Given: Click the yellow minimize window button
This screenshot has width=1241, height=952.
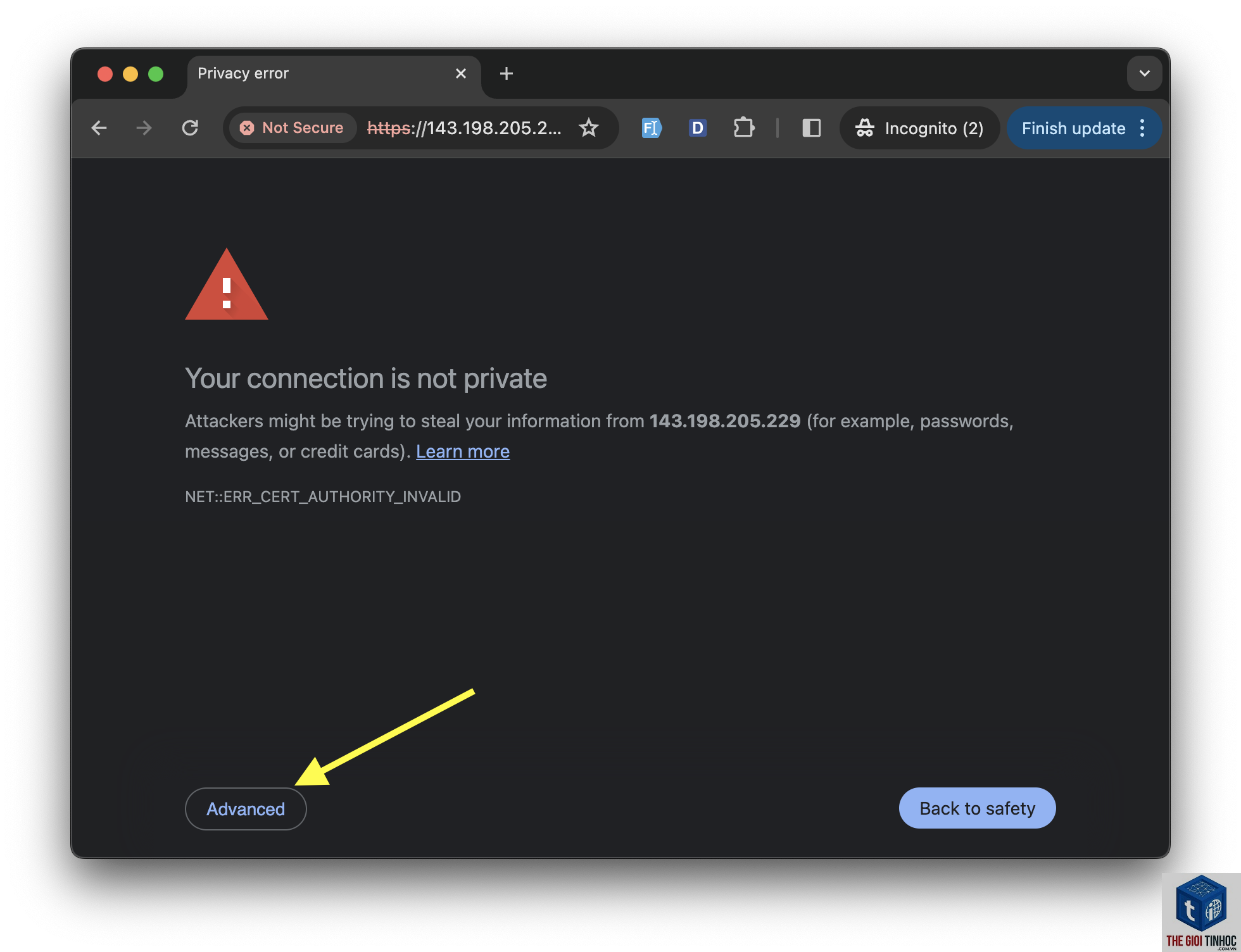Looking at the screenshot, I should [x=130, y=74].
